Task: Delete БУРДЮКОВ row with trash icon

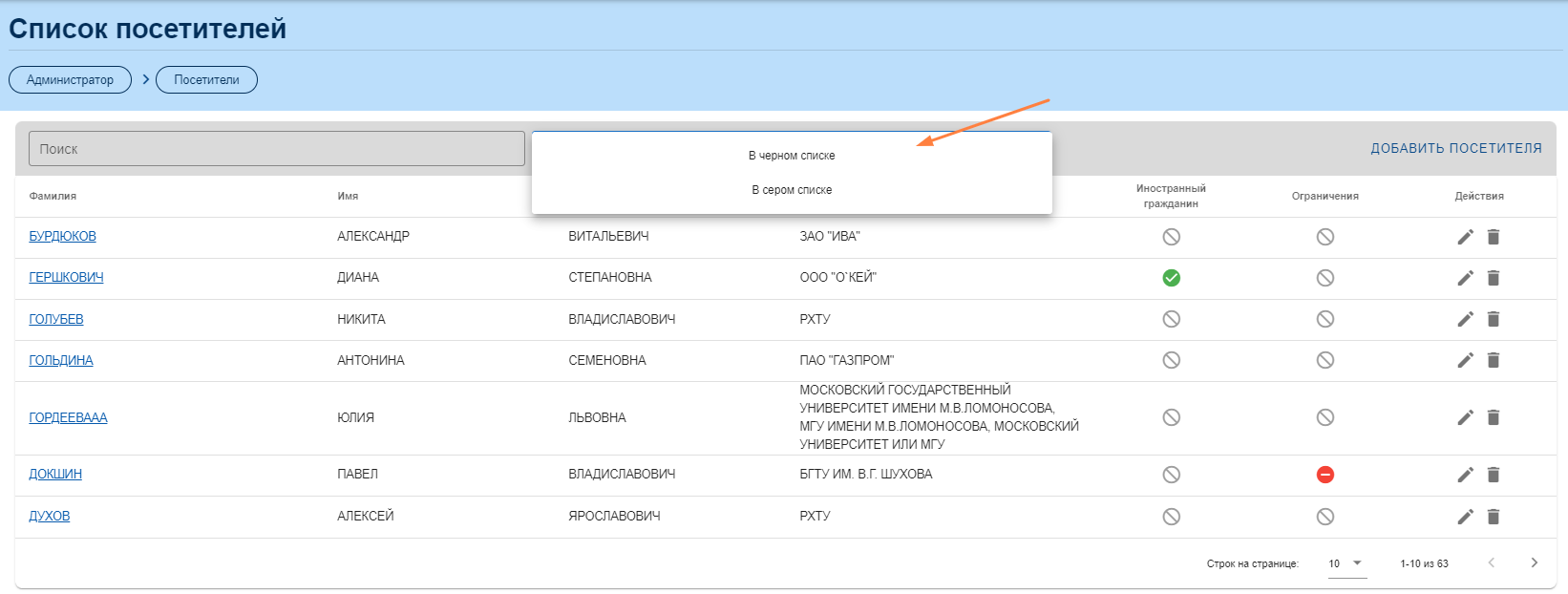Action: coord(1494,237)
